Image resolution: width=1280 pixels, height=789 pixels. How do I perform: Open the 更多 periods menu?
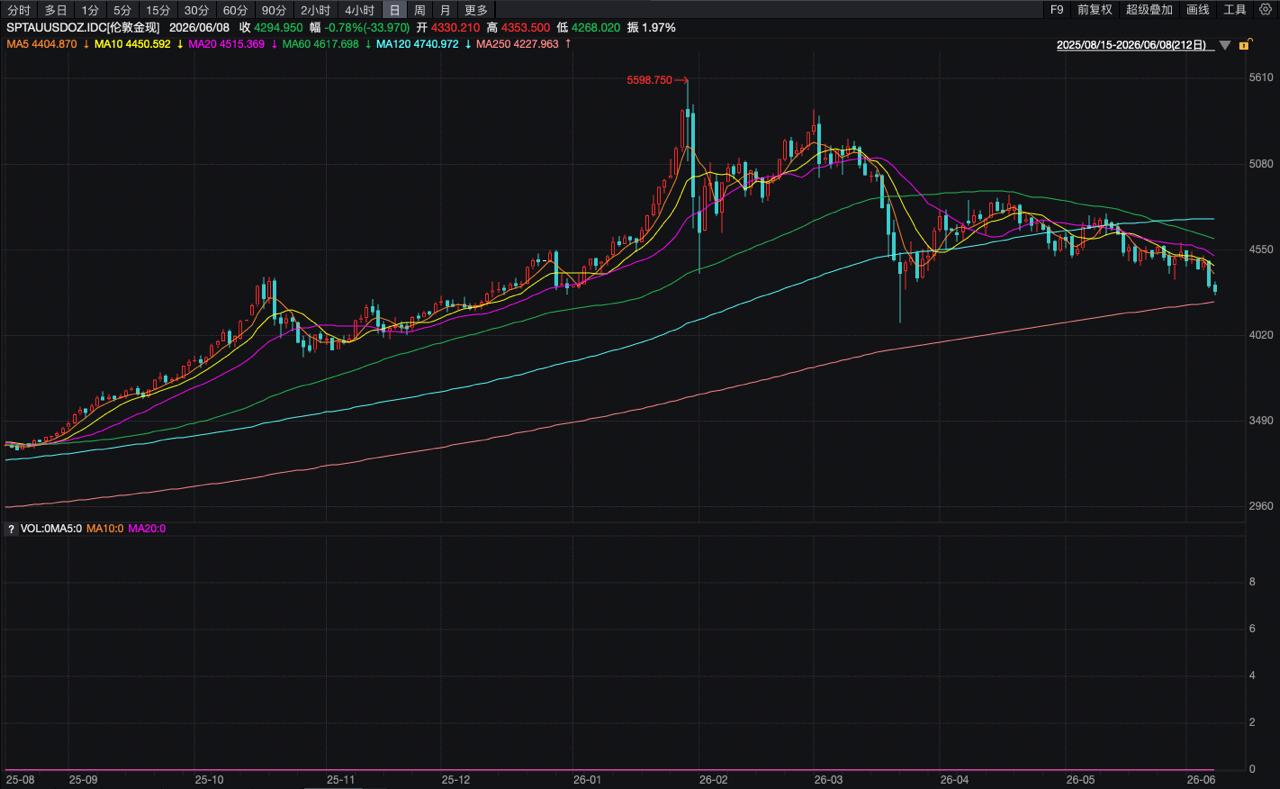point(476,10)
